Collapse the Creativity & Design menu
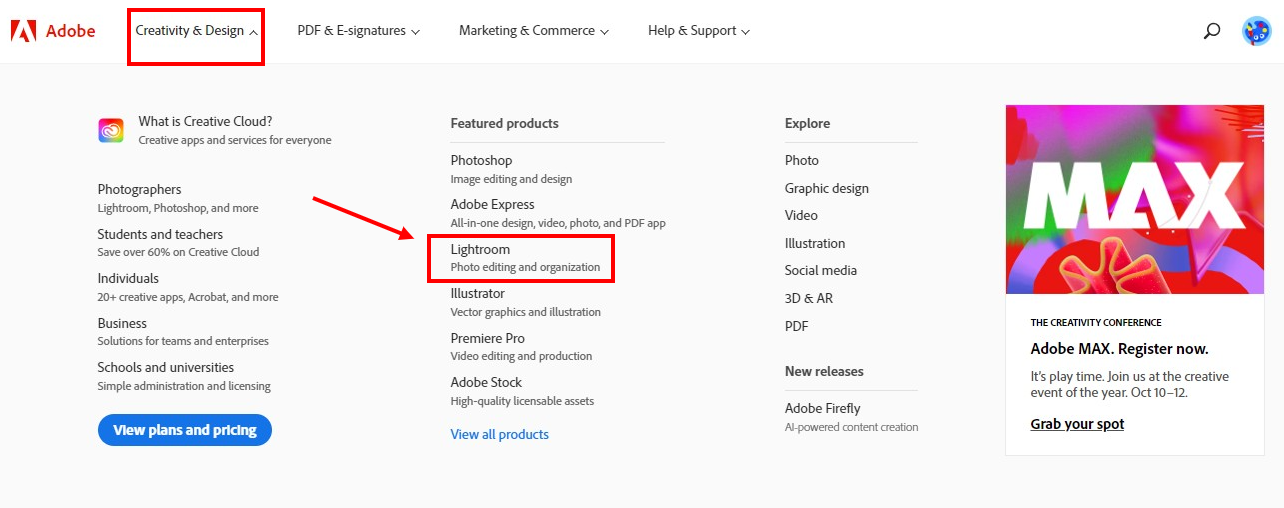 click(197, 31)
